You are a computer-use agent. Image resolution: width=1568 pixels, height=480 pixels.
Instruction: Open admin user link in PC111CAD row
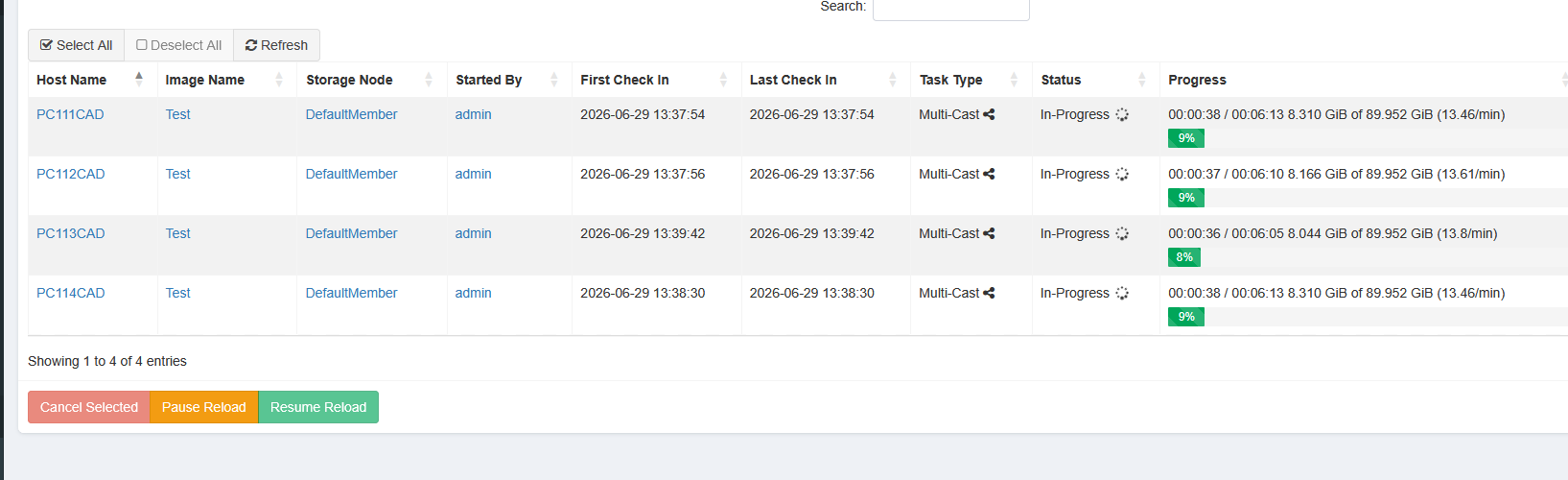click(x=473, y=114)
